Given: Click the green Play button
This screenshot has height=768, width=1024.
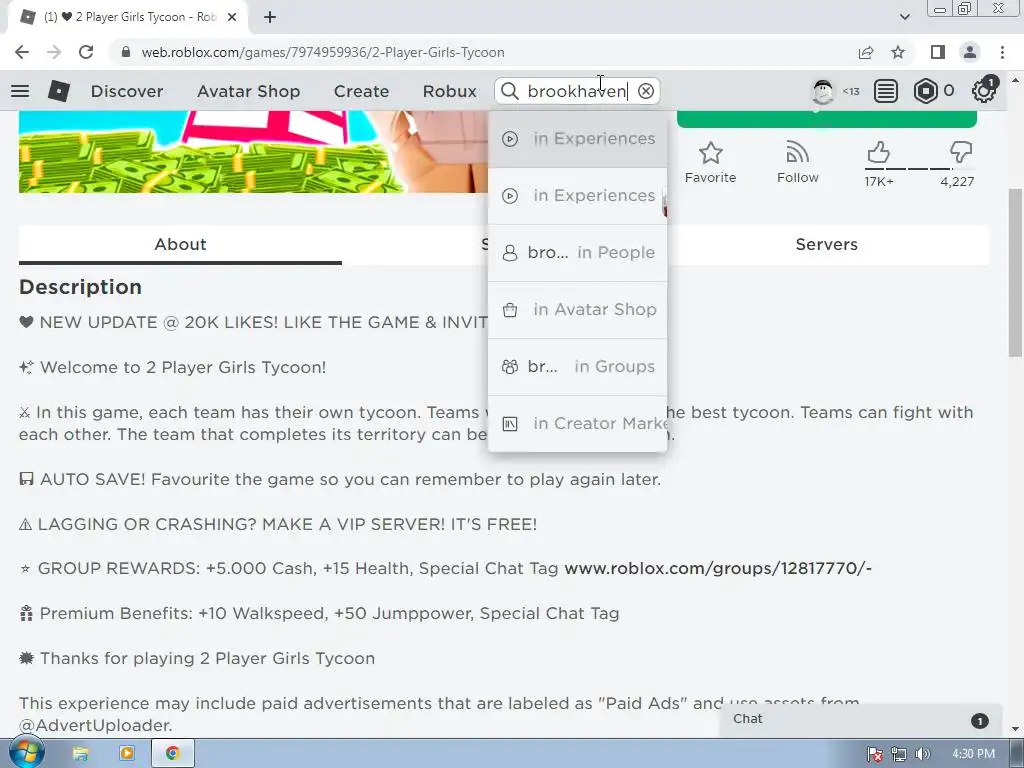Looking at the screenshot, I should (x=827, y=118).
